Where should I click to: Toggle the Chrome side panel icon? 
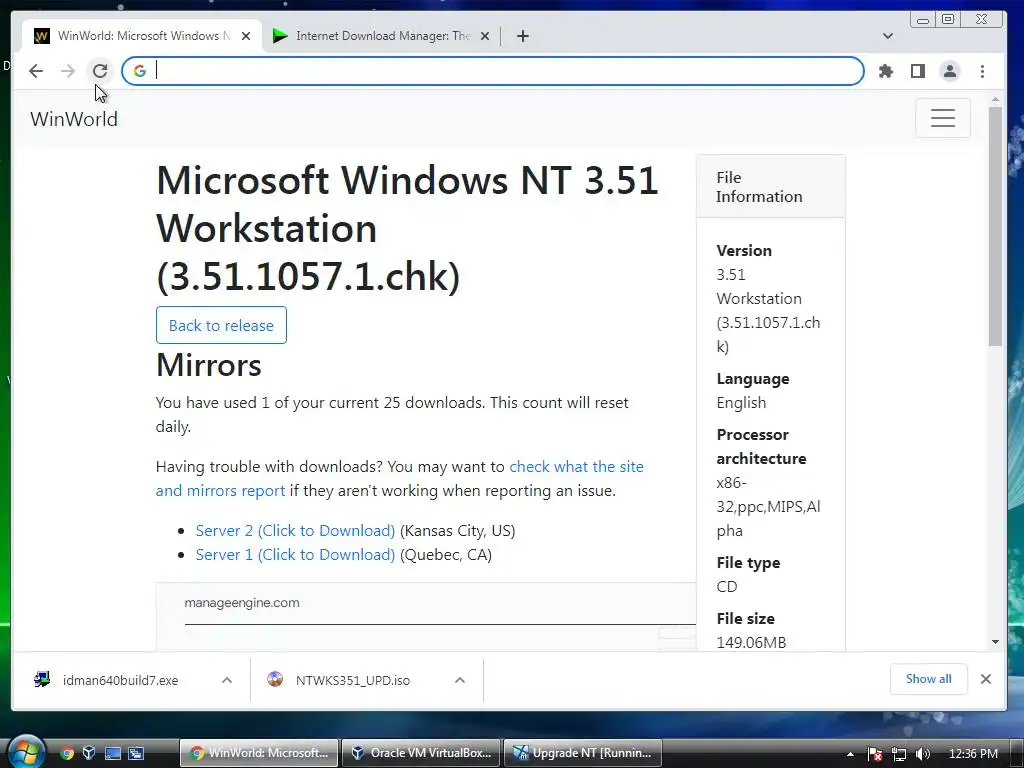[918, 71]
